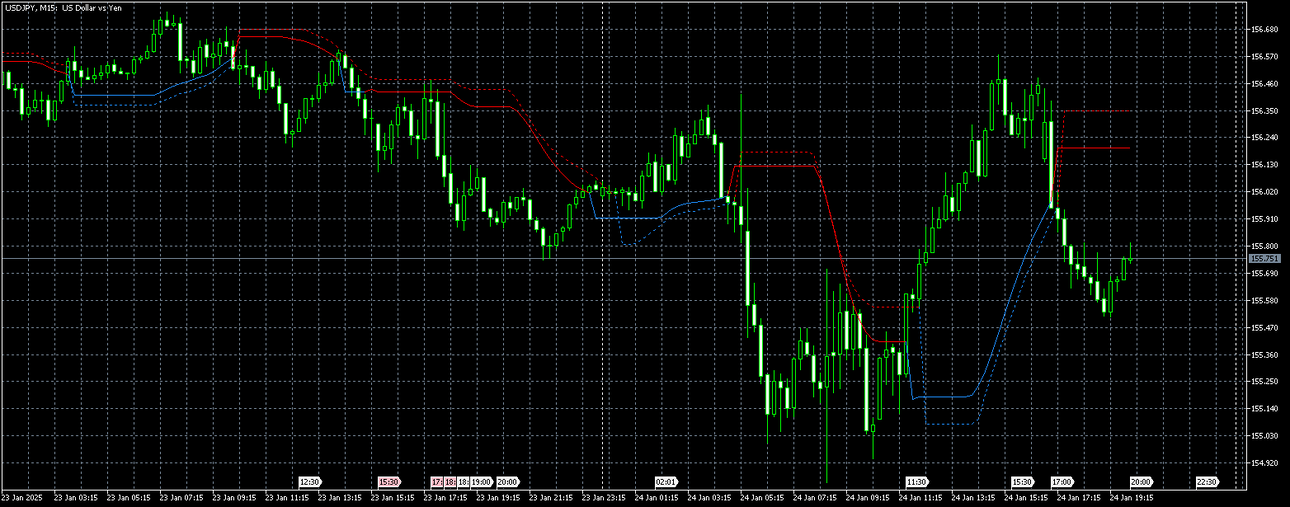Click the 155.910 price scale label
Screen dimensions: 1290x507
point(1266,218)
